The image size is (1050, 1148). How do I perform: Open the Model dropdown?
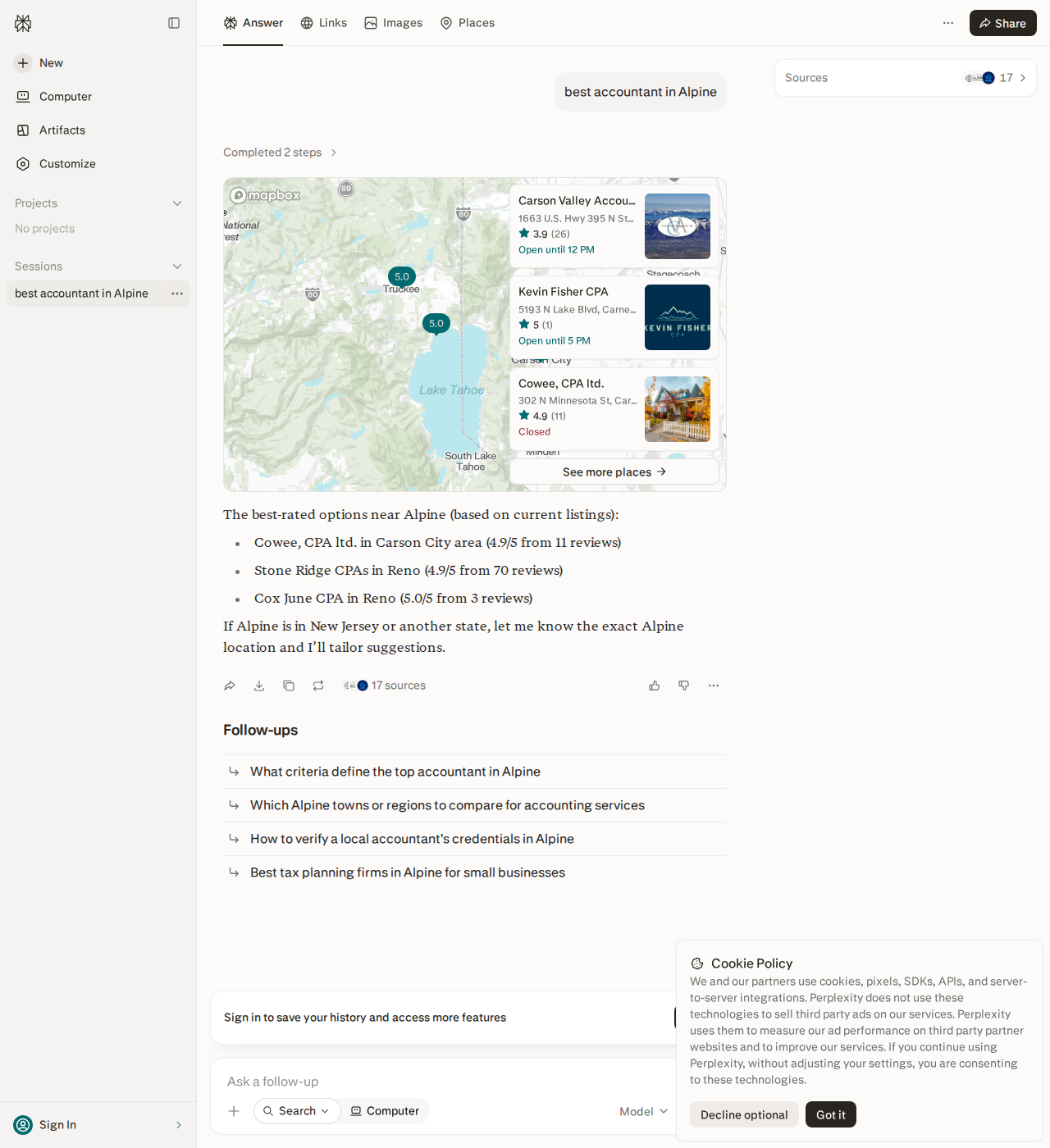tap(644, 1111)
